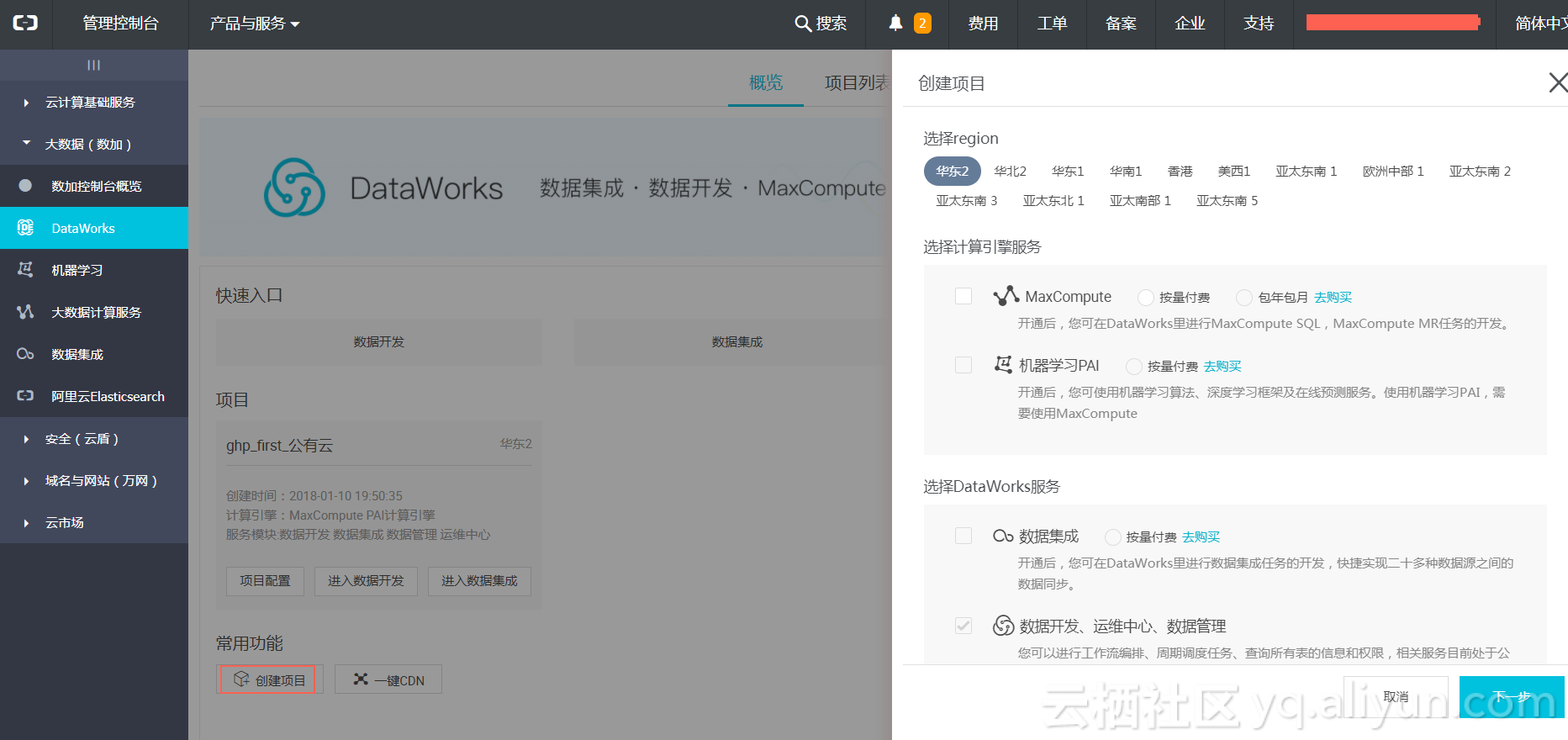This screenshot has width=1568, height=740.
Task: Click project name ghp_first_公有云
Action: click(279, 446)
